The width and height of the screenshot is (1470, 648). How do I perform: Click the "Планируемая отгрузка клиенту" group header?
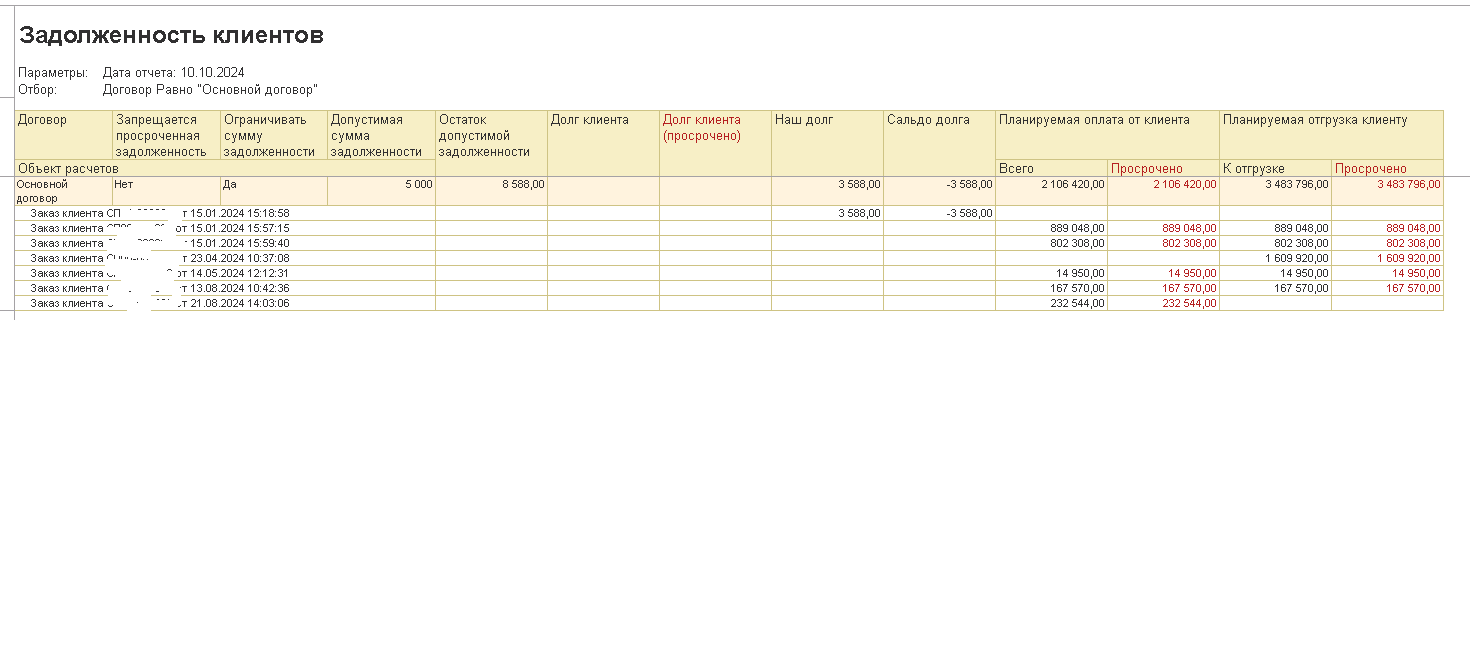click(x=1314, y=120)
